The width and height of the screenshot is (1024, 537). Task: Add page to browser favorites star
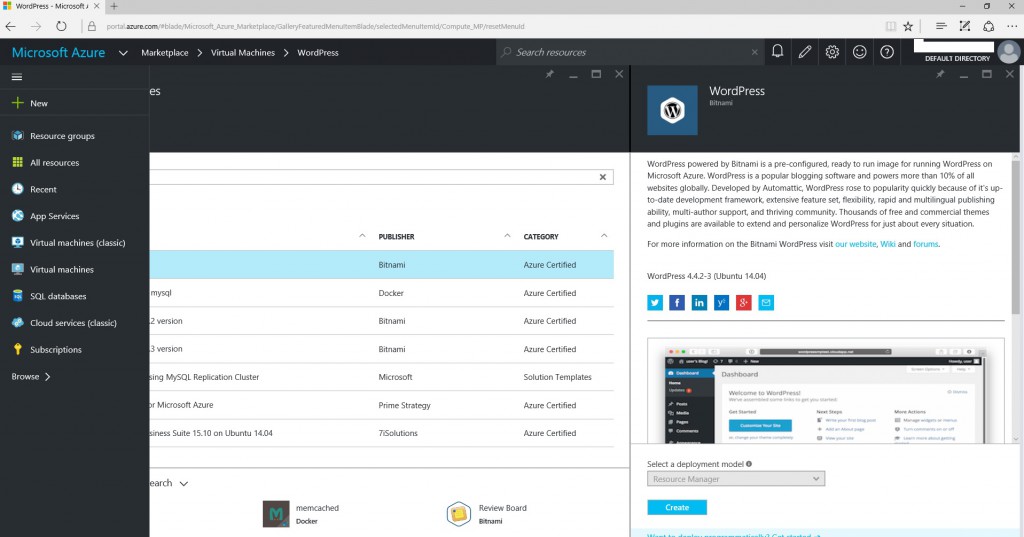click(x=908, y=26)
